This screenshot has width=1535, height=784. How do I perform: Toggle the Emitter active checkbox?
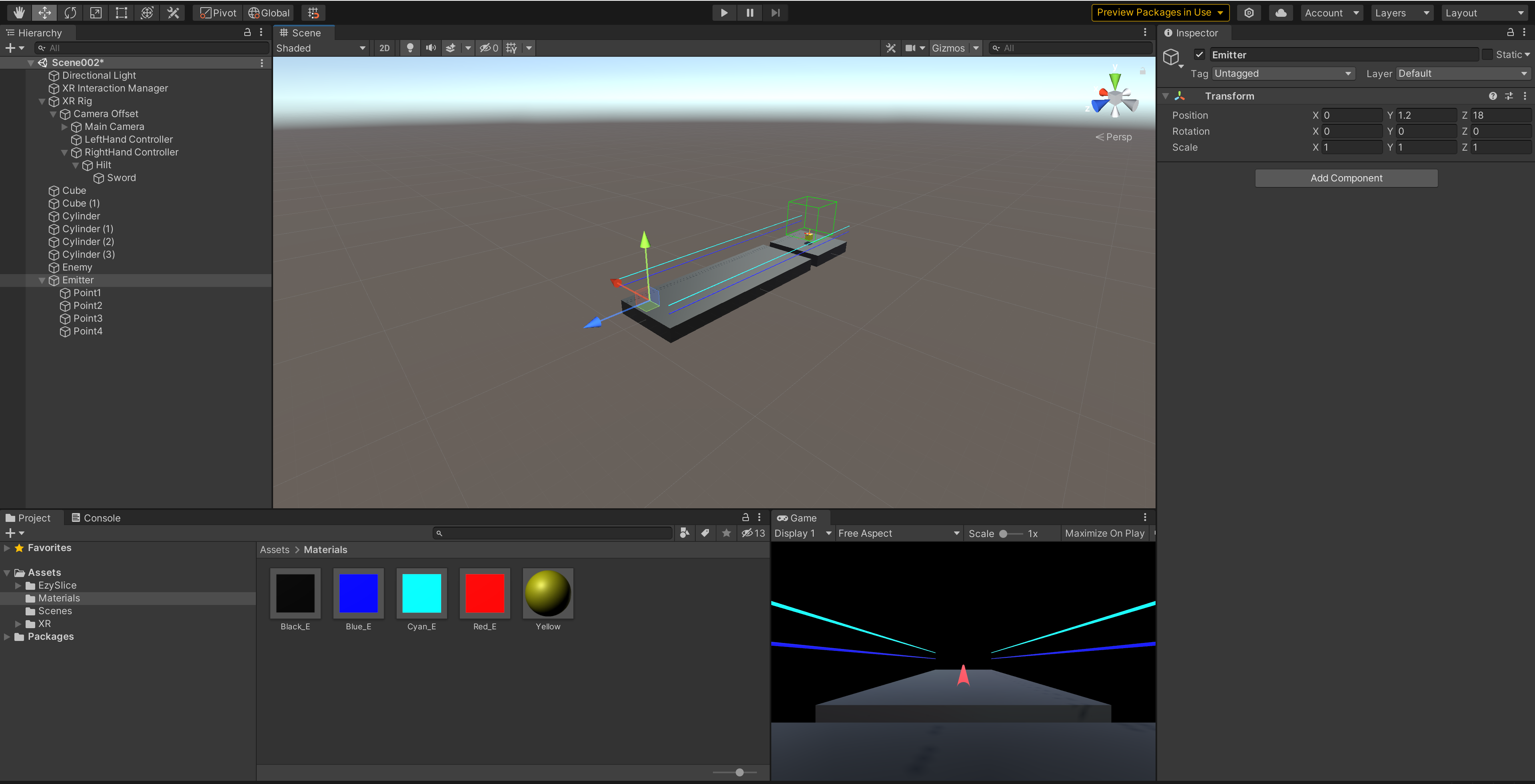pos(1200,55)
